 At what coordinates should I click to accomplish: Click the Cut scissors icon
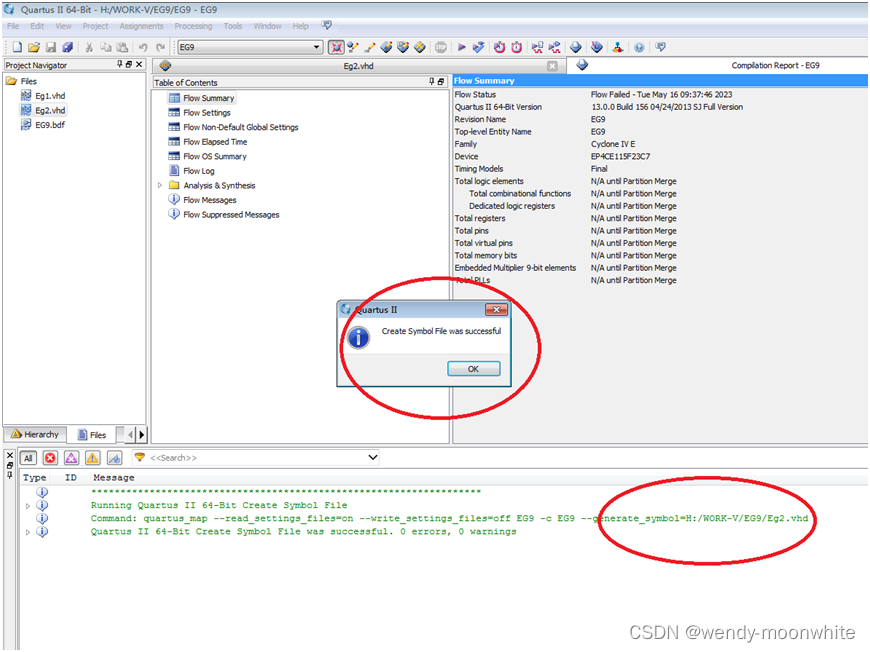pyautogui.click(x=89, y=47)
